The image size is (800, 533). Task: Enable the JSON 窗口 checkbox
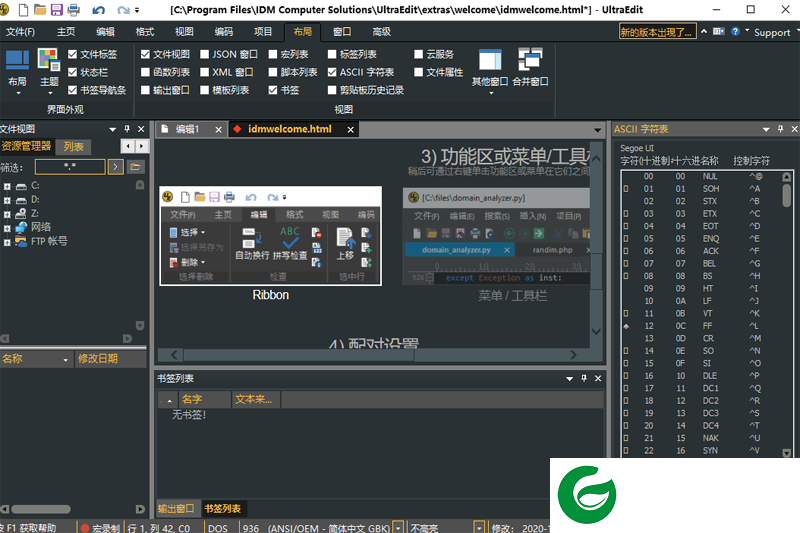coord(205,54)
